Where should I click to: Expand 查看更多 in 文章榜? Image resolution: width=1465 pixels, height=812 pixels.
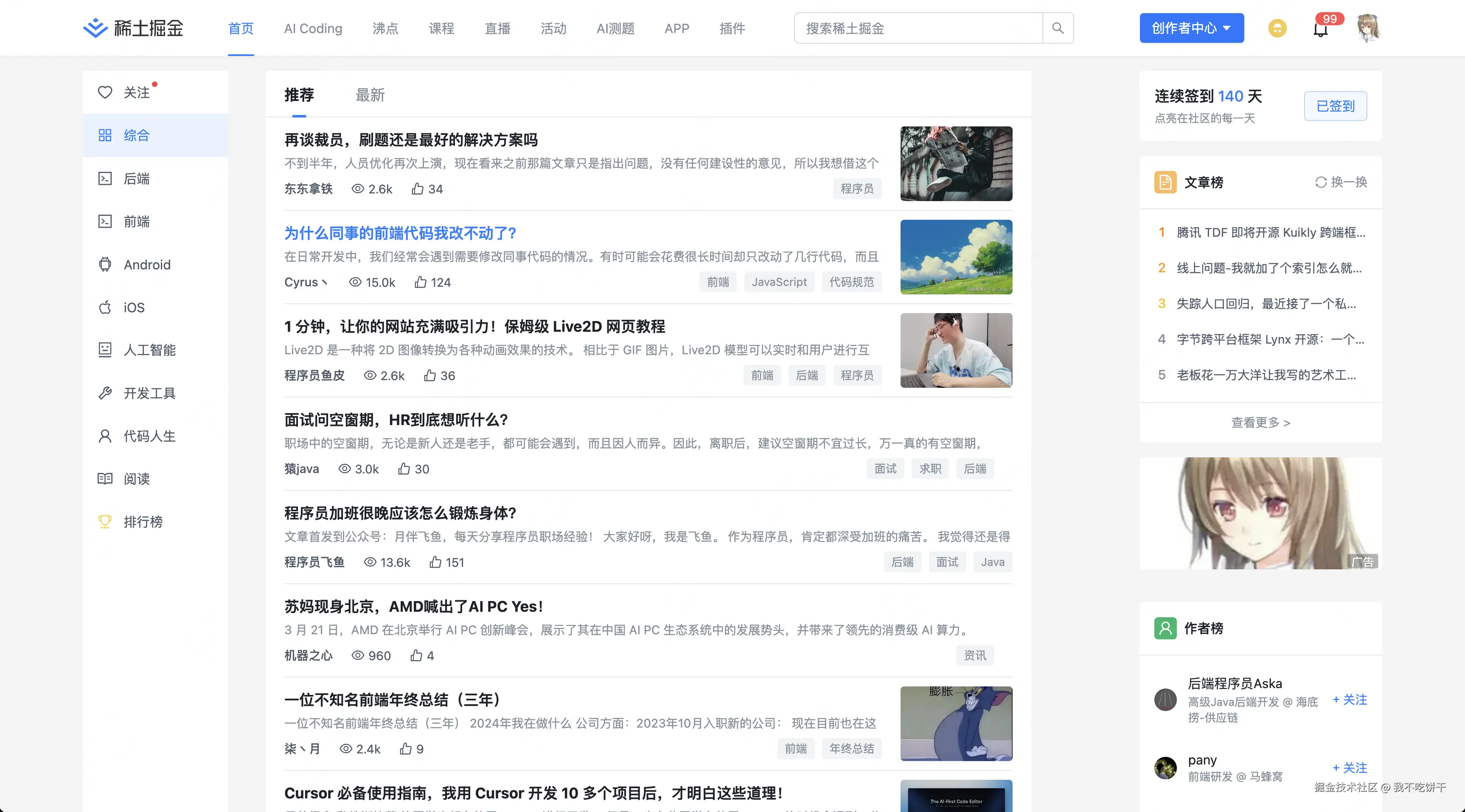click(x=1260, y=423)
